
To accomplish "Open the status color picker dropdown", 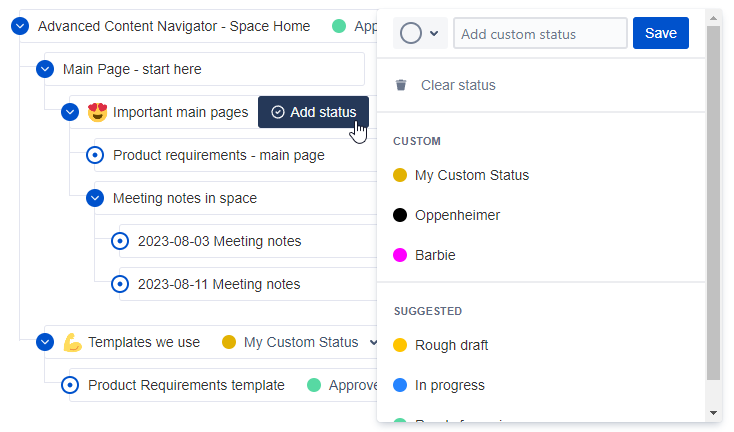I will (x=420, y=33).
